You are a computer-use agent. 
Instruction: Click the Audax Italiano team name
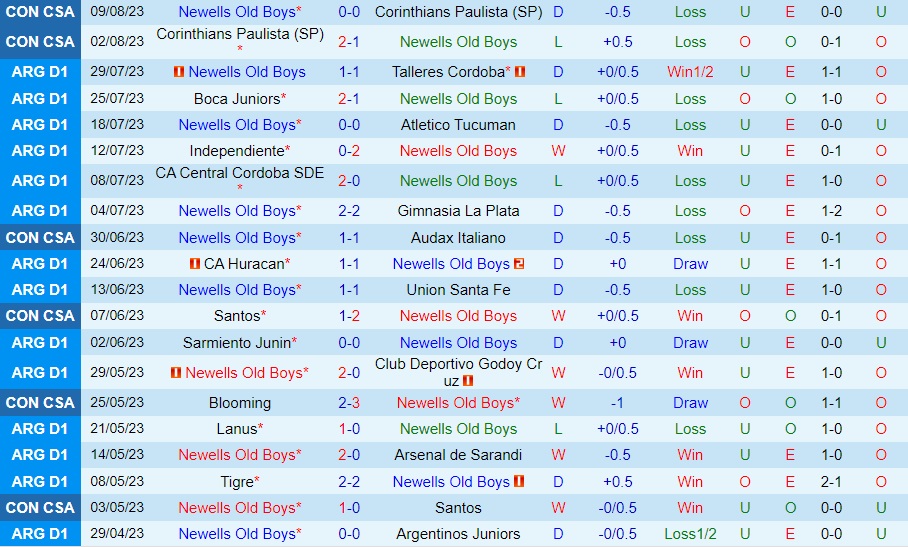[458, 238]
